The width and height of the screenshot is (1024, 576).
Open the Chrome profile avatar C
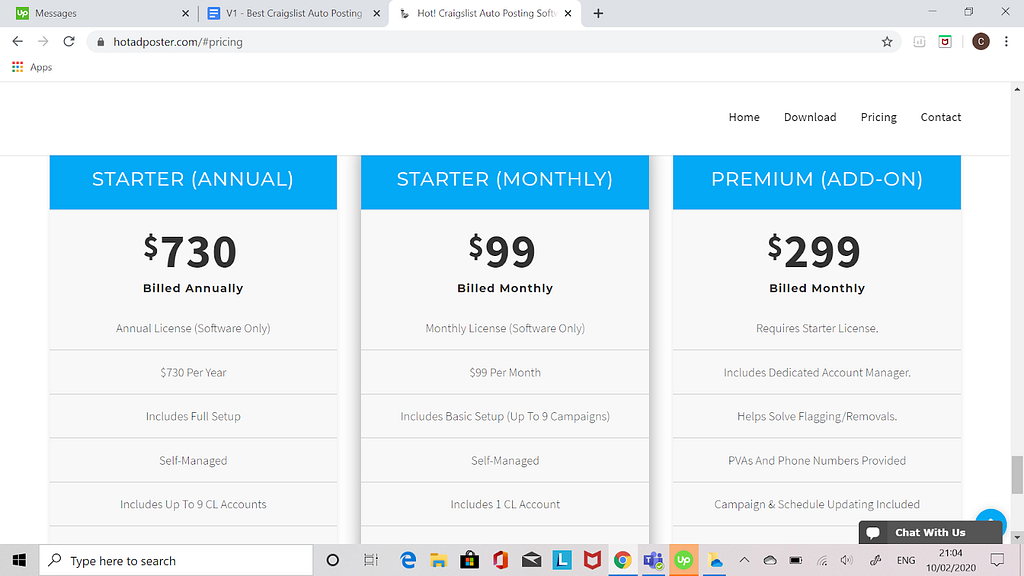coord(980,42)
